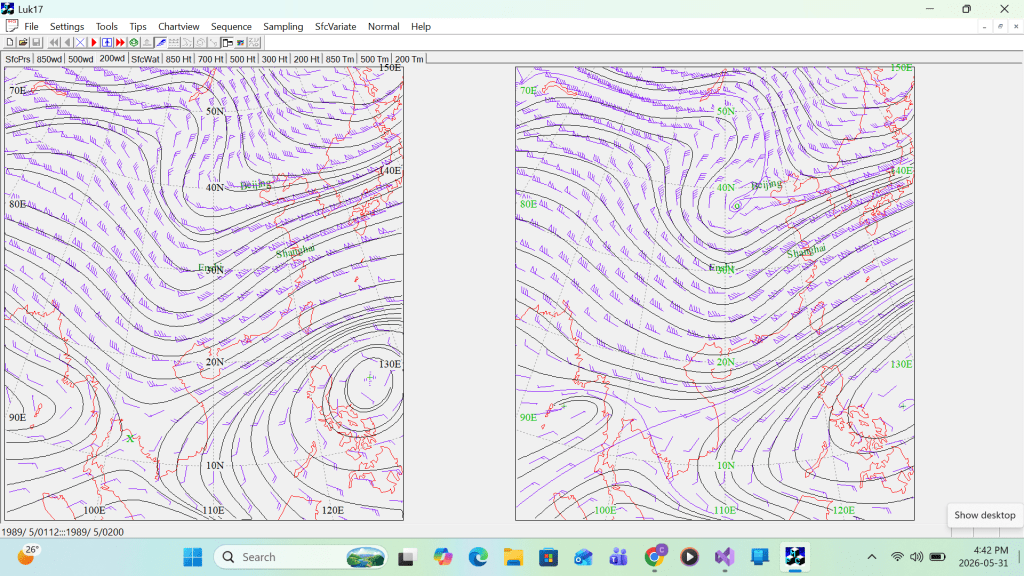The width and height of the screenshot is (1024, 576).
Task: Select the 200wd tab
Action: 112,58
